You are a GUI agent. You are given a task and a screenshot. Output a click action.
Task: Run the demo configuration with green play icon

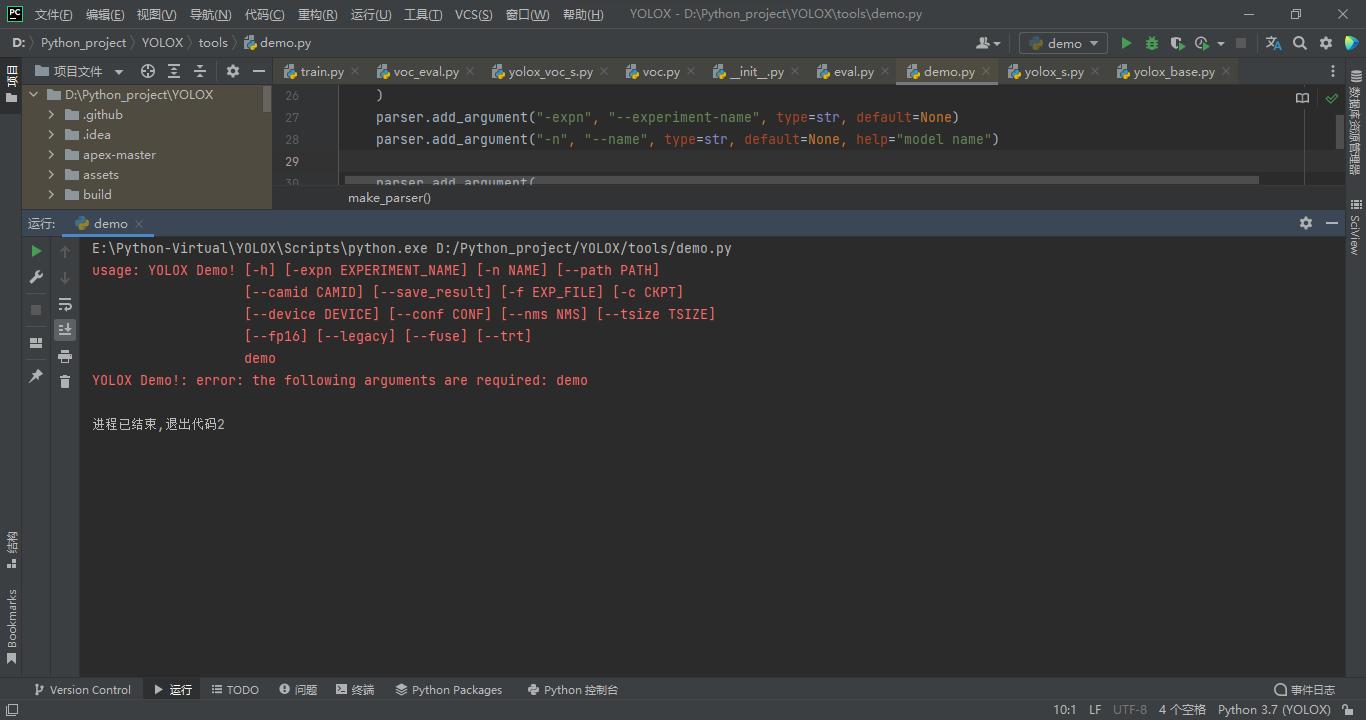pyautogui.click(x=1128, y=43)
